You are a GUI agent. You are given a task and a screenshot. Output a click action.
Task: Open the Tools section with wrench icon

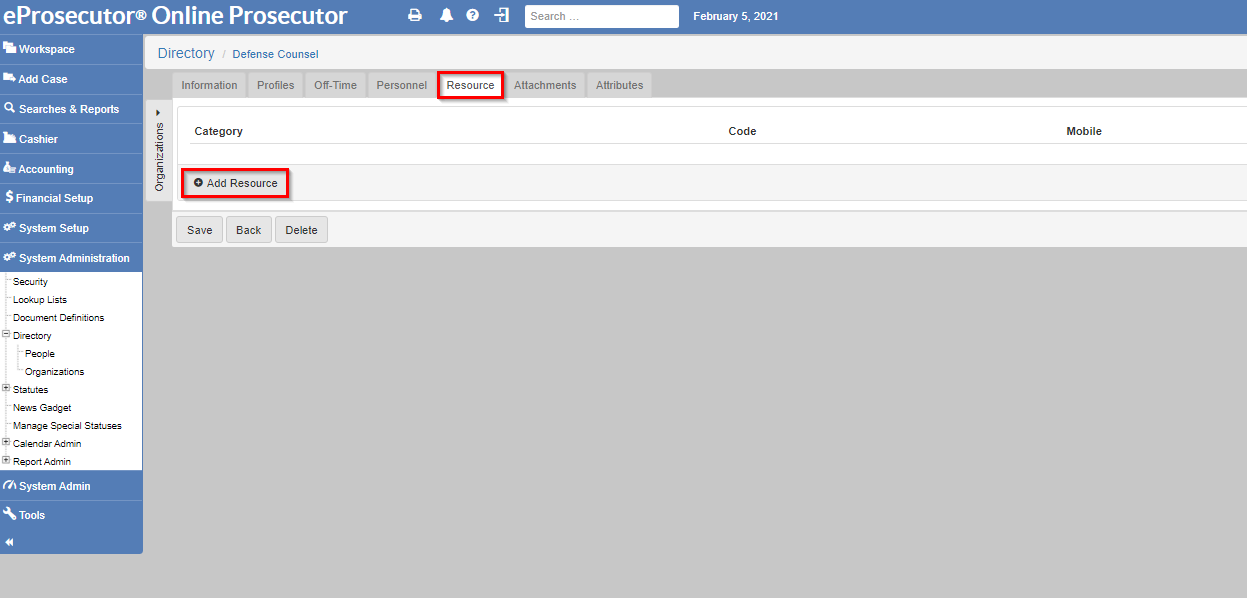(31, 515)
